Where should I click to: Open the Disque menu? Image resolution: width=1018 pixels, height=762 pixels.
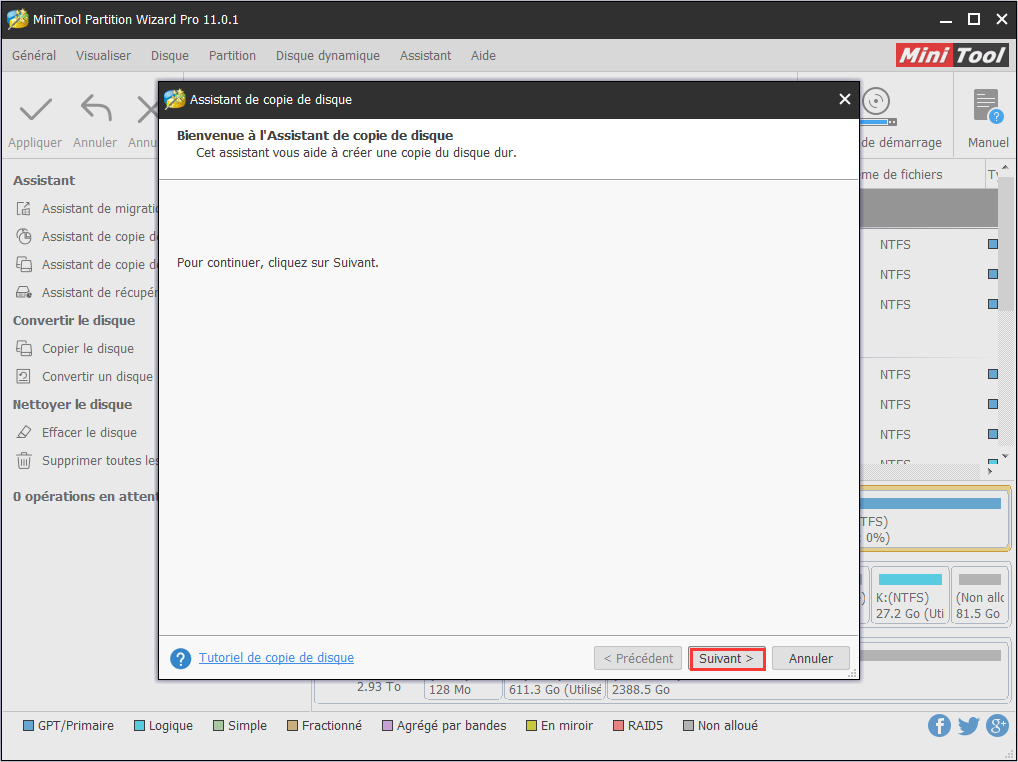169,56
